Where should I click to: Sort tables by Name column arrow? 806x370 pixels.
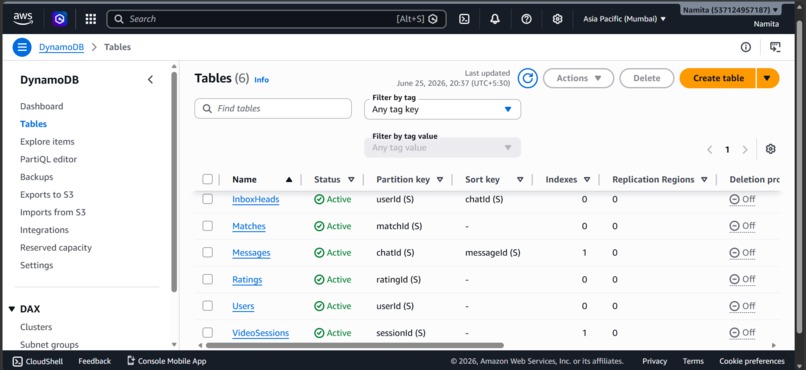click(x=289, y=179)
